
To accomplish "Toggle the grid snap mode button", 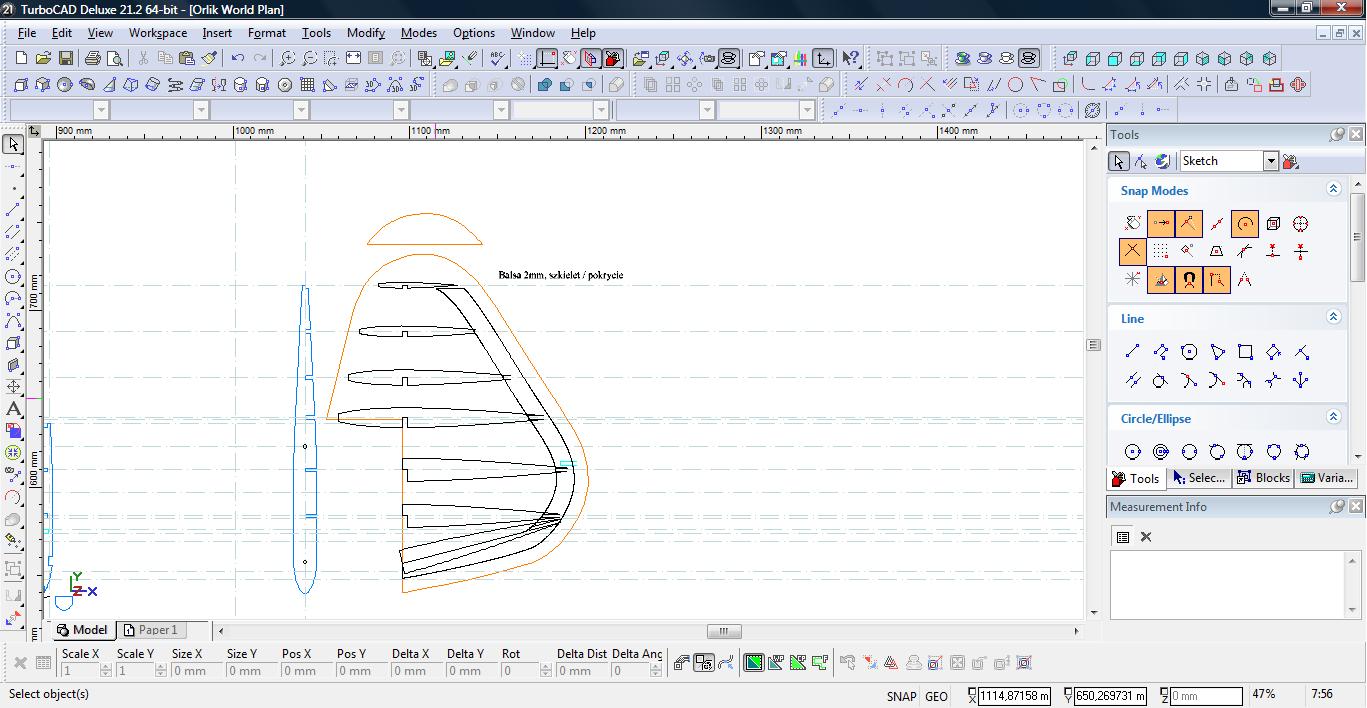I will [x=1160, y=252].
